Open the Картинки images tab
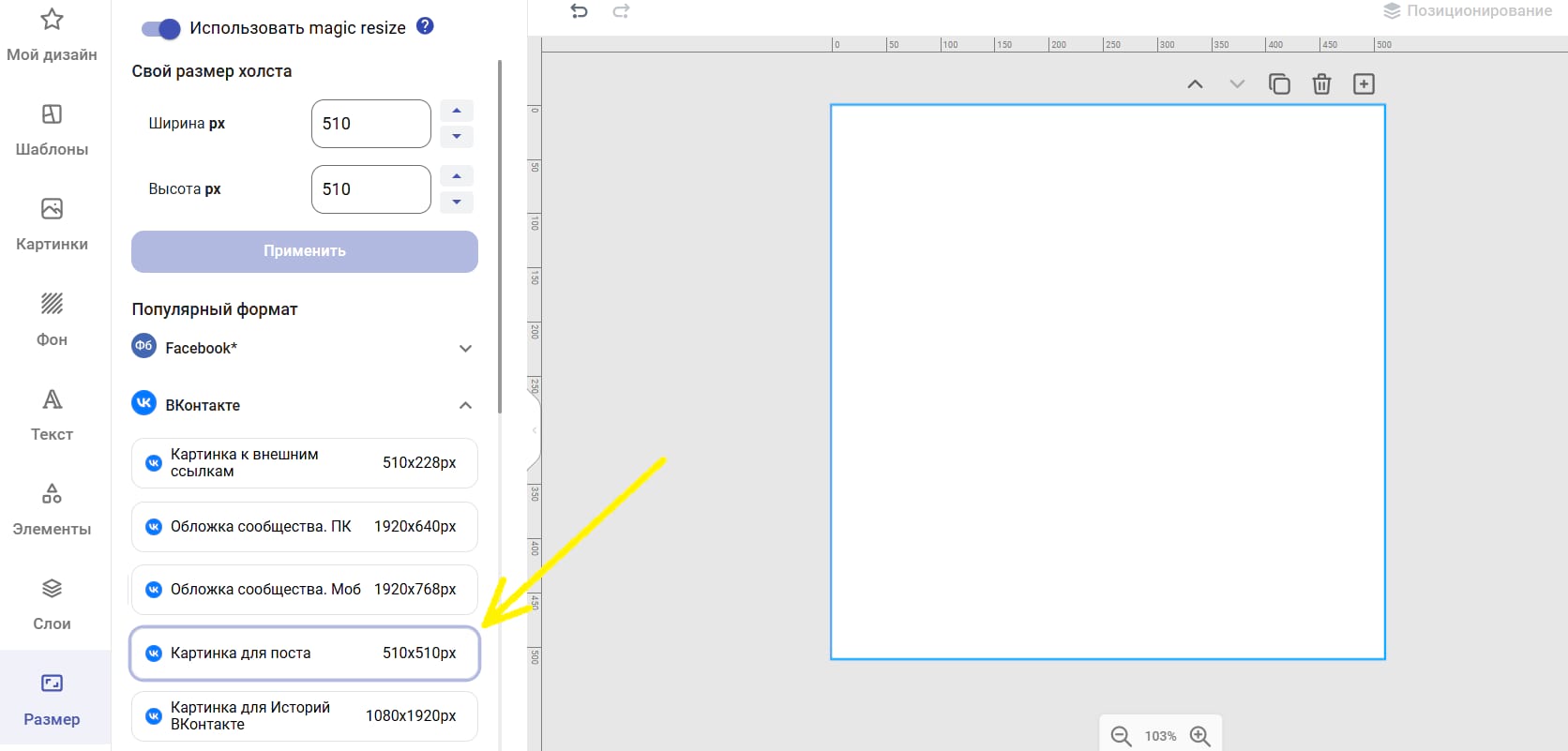1568x751 pixels. click(52, 224)
